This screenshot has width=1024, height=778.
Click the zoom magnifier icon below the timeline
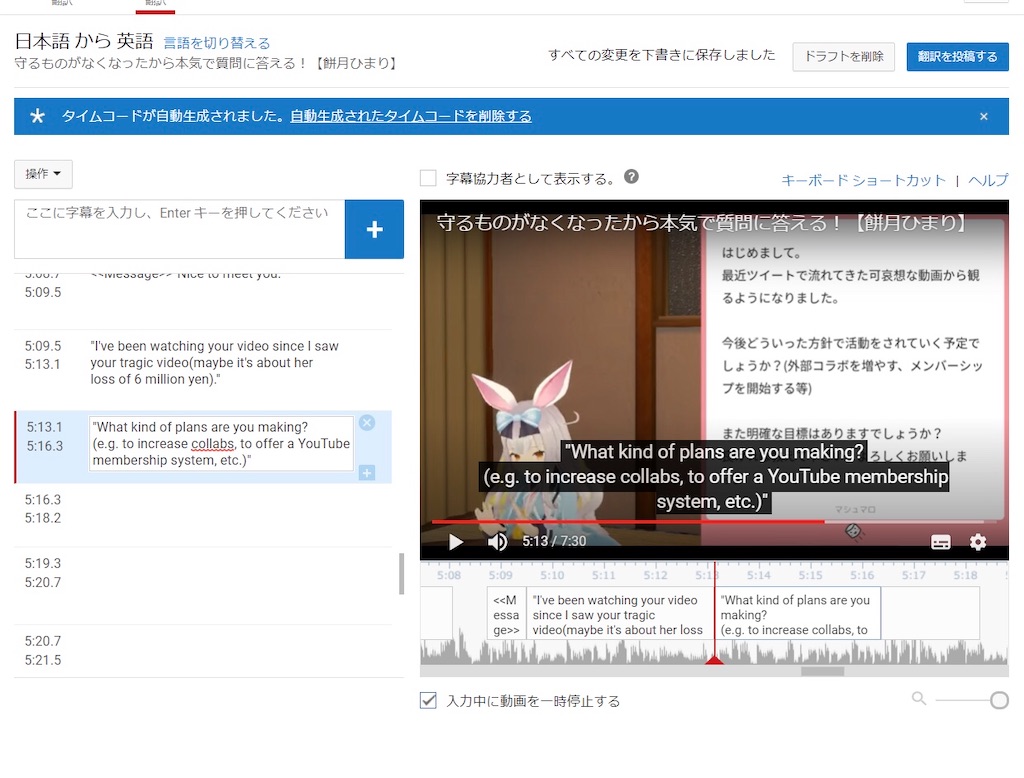pos(919,699)
